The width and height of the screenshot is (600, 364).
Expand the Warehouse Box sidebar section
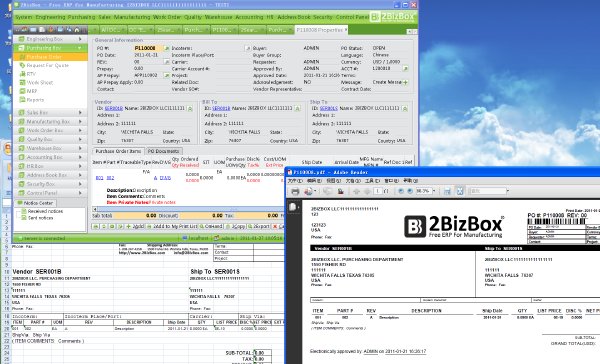pyautogui.click(x=51, y=148)
